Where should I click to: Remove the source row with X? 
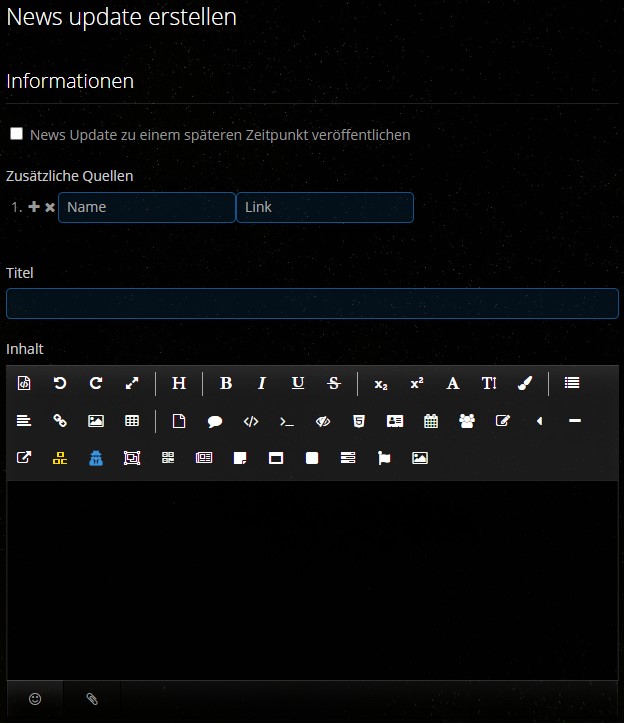(50, 207)
